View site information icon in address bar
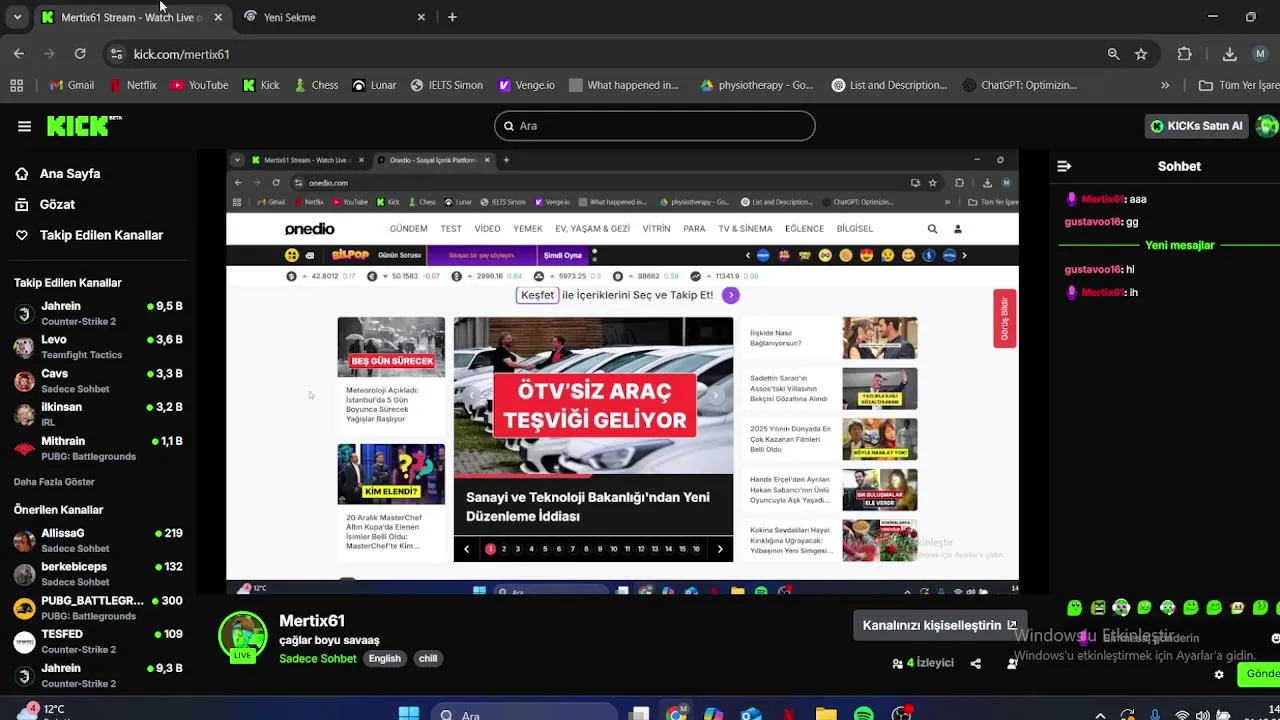The height and width of the screenshot is (720, 1280). tap(116, 54)
